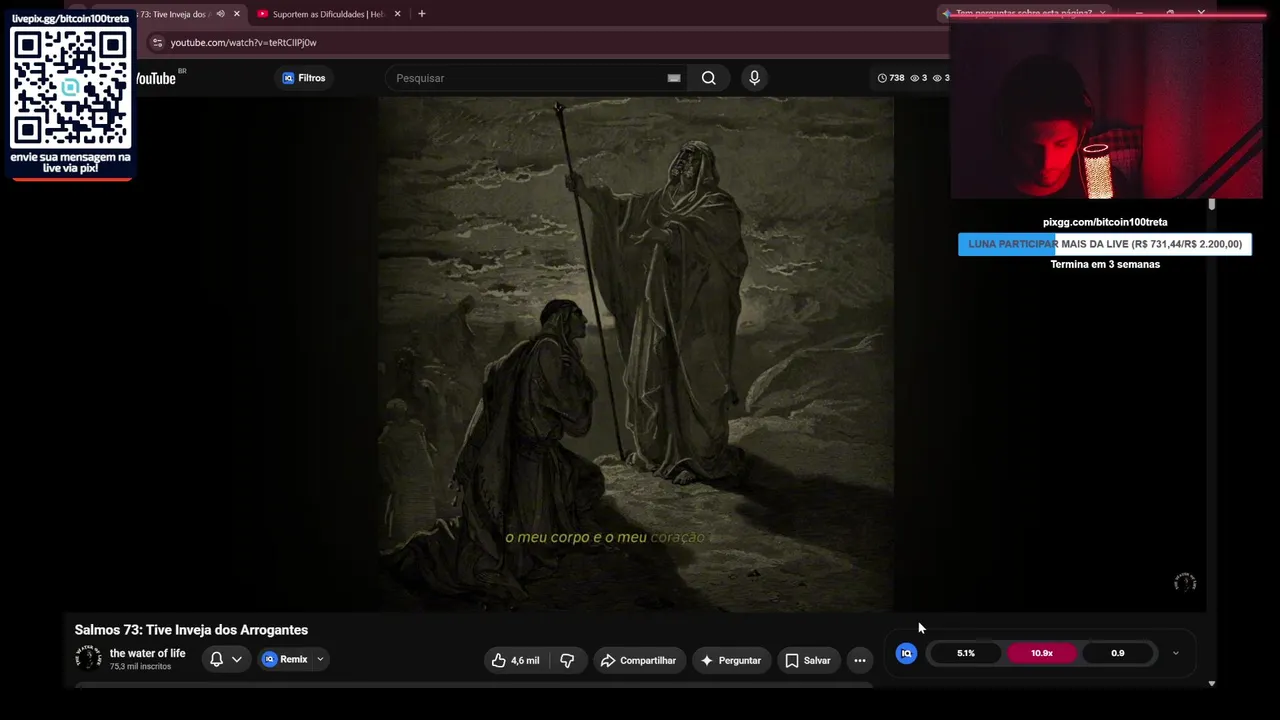Open the water of life channel name
Screen dimensions: 1280x720
pyautogui.click(x=147, y=653)
